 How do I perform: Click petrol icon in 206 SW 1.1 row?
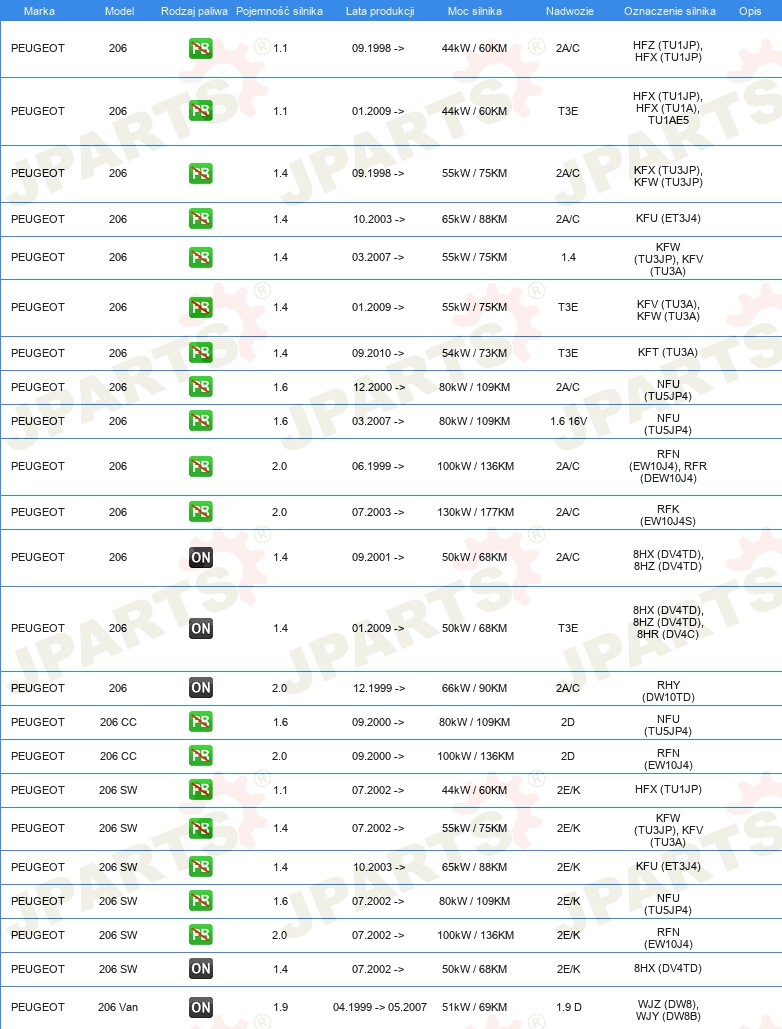[201, 790]
